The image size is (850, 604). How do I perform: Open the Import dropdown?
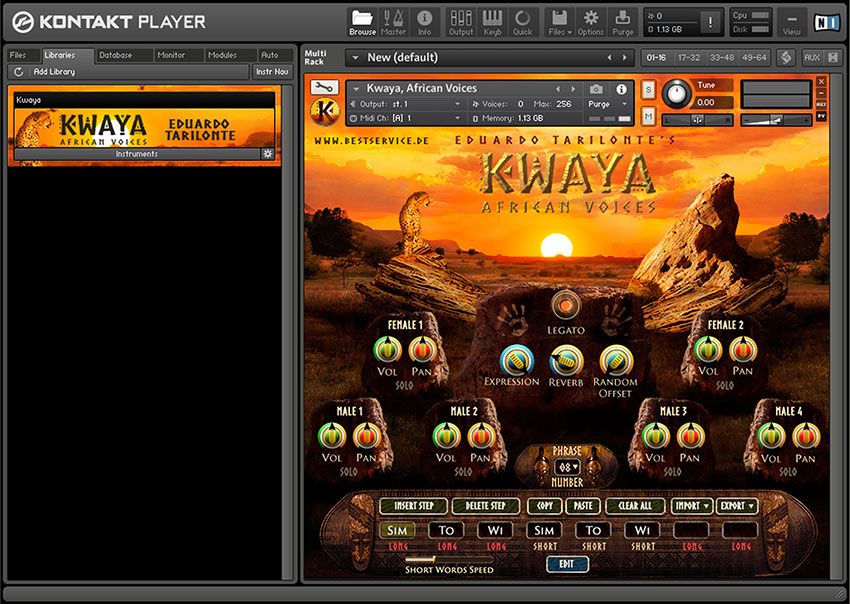[692, 506]
